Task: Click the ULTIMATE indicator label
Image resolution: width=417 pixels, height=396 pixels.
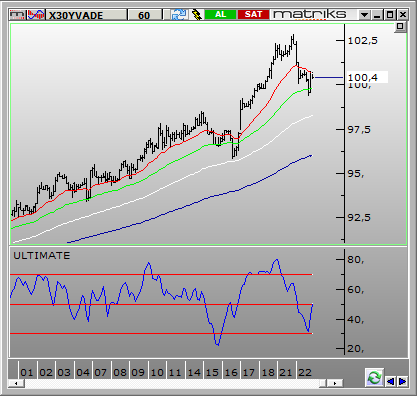Action: 42,256
